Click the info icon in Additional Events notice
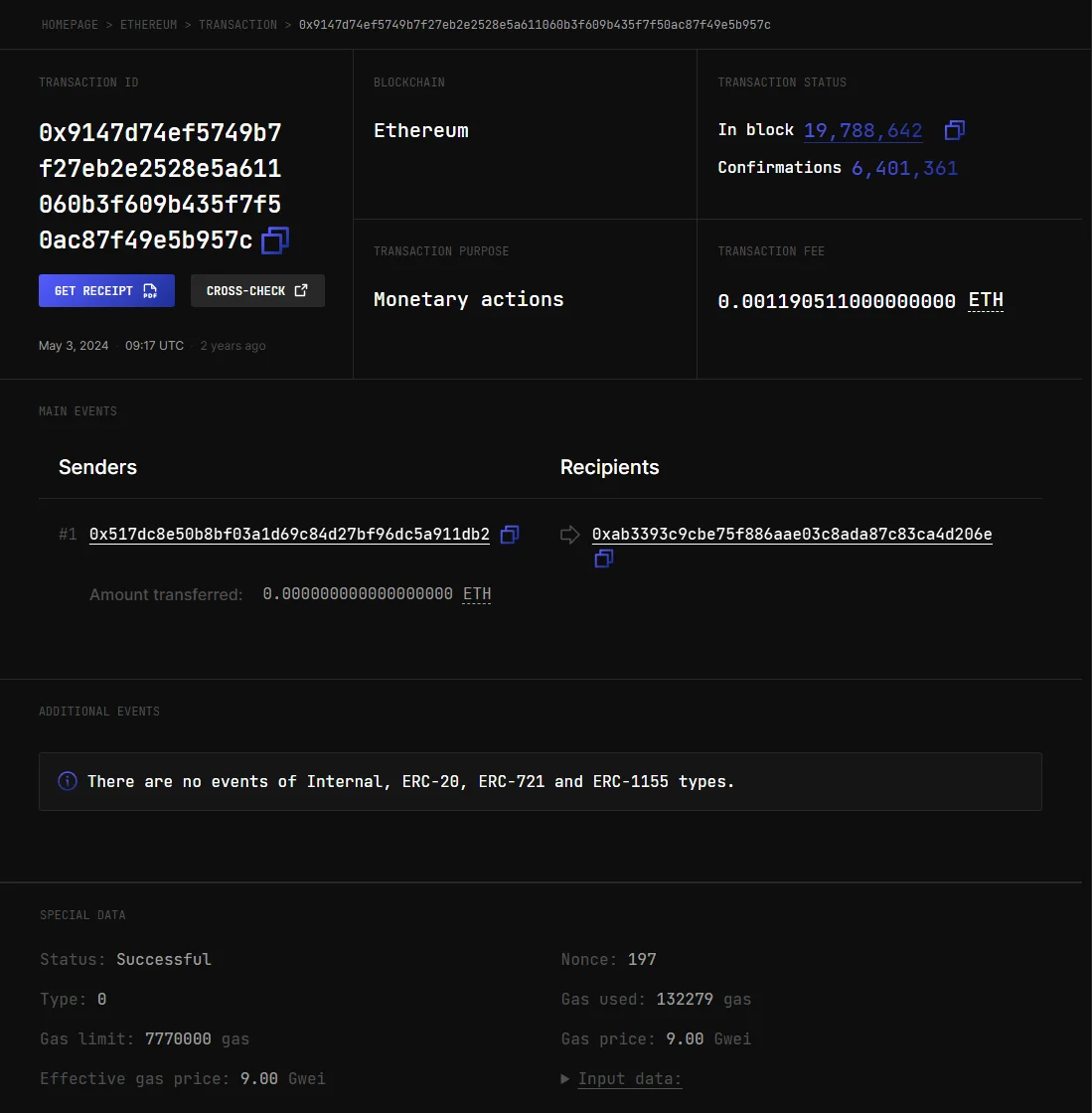 (68, 781)
